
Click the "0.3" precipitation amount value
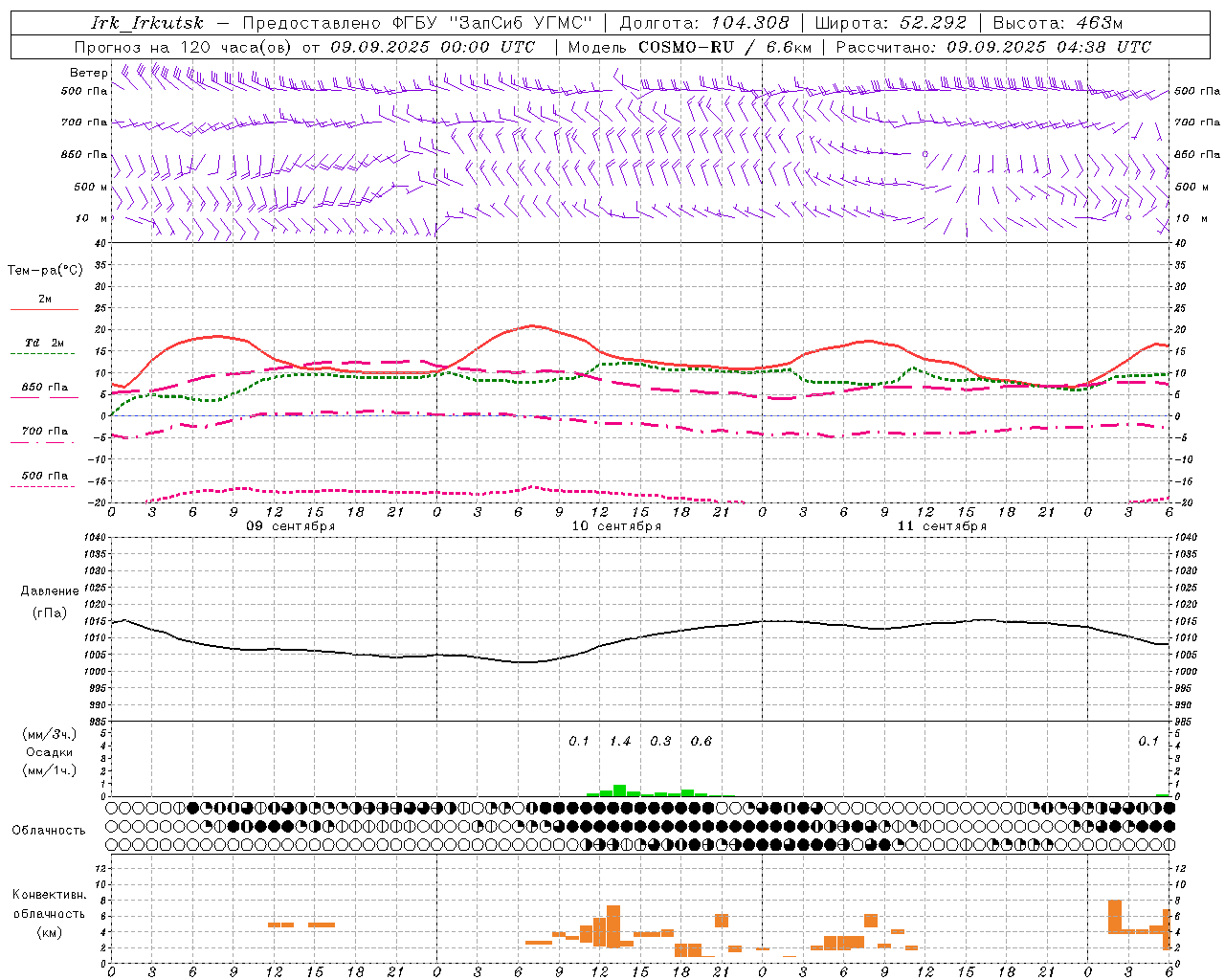pos(660,742)
